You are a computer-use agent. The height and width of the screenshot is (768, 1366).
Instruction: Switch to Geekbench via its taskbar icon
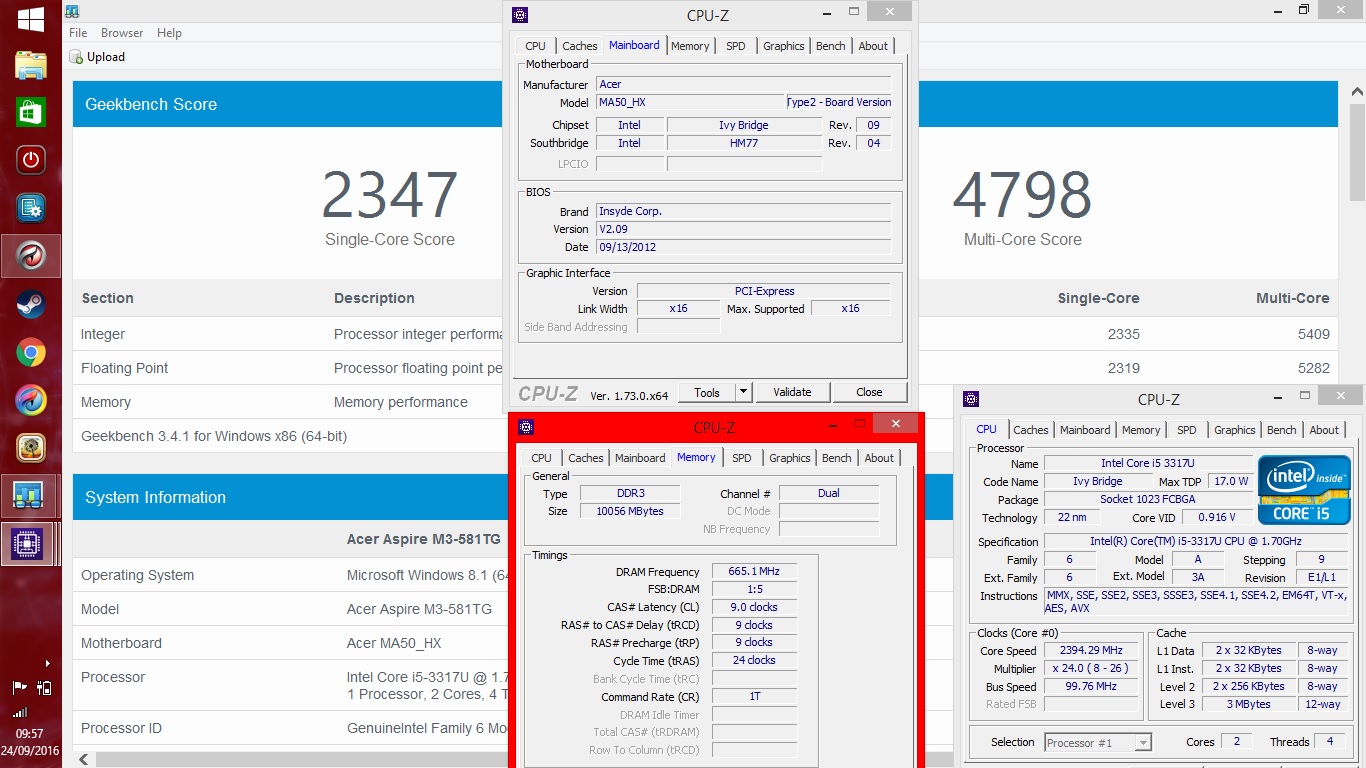pyautogui.click(x=30, y=496)
